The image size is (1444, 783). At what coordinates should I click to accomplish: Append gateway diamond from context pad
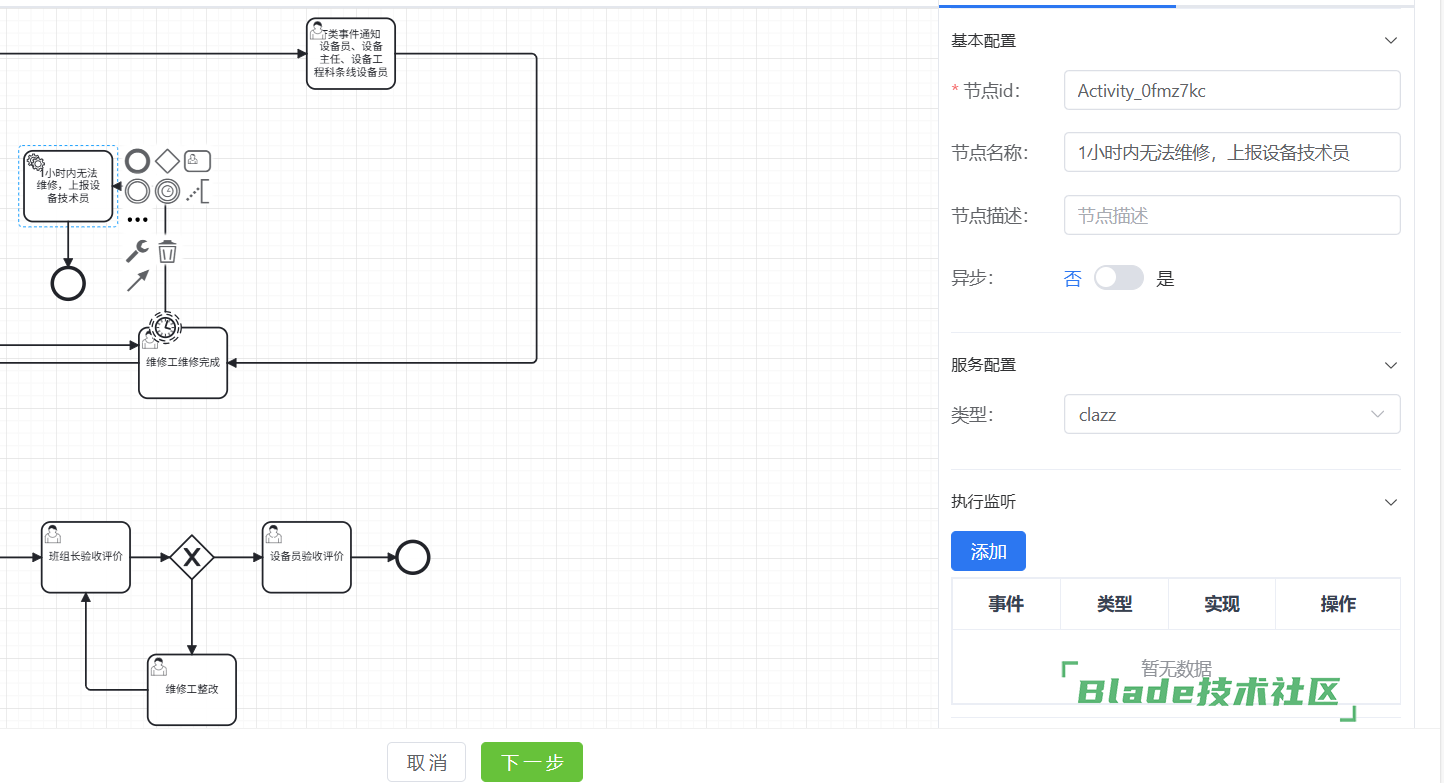[167, 161]
